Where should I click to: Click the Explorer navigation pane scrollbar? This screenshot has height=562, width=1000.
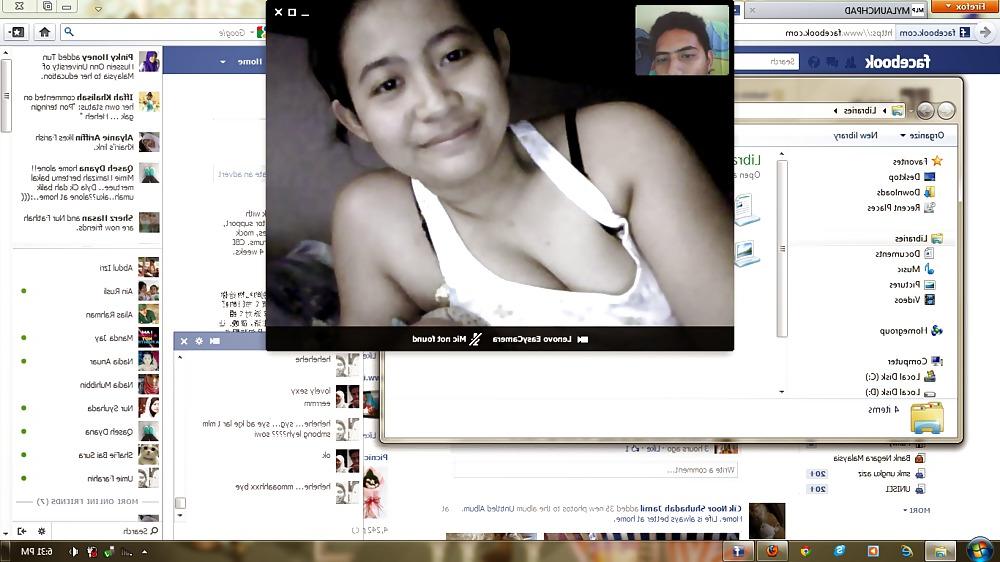pyautogui.click(x=782, y=249)
